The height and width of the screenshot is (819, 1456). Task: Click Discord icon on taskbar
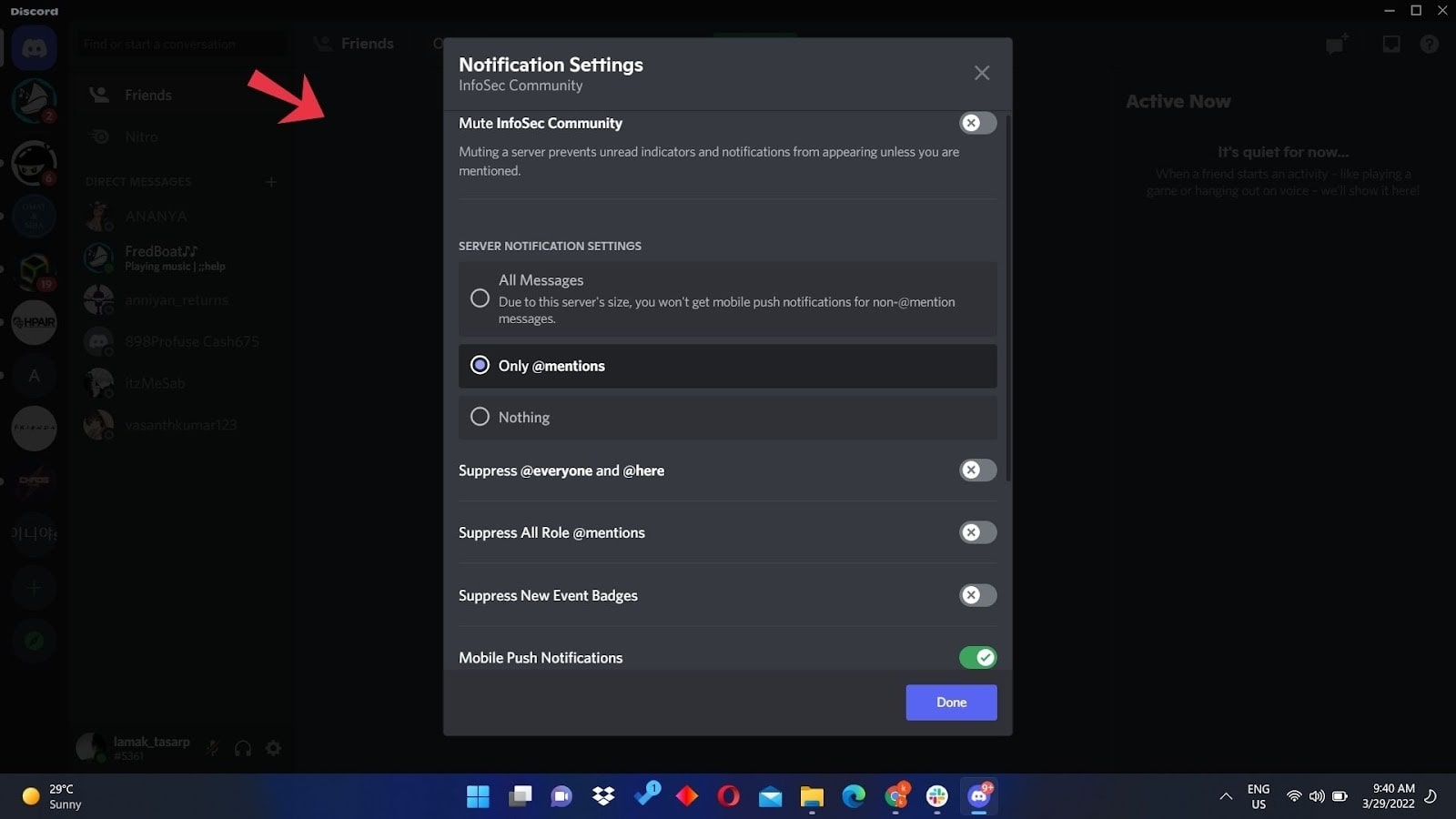tap(979, 796)
